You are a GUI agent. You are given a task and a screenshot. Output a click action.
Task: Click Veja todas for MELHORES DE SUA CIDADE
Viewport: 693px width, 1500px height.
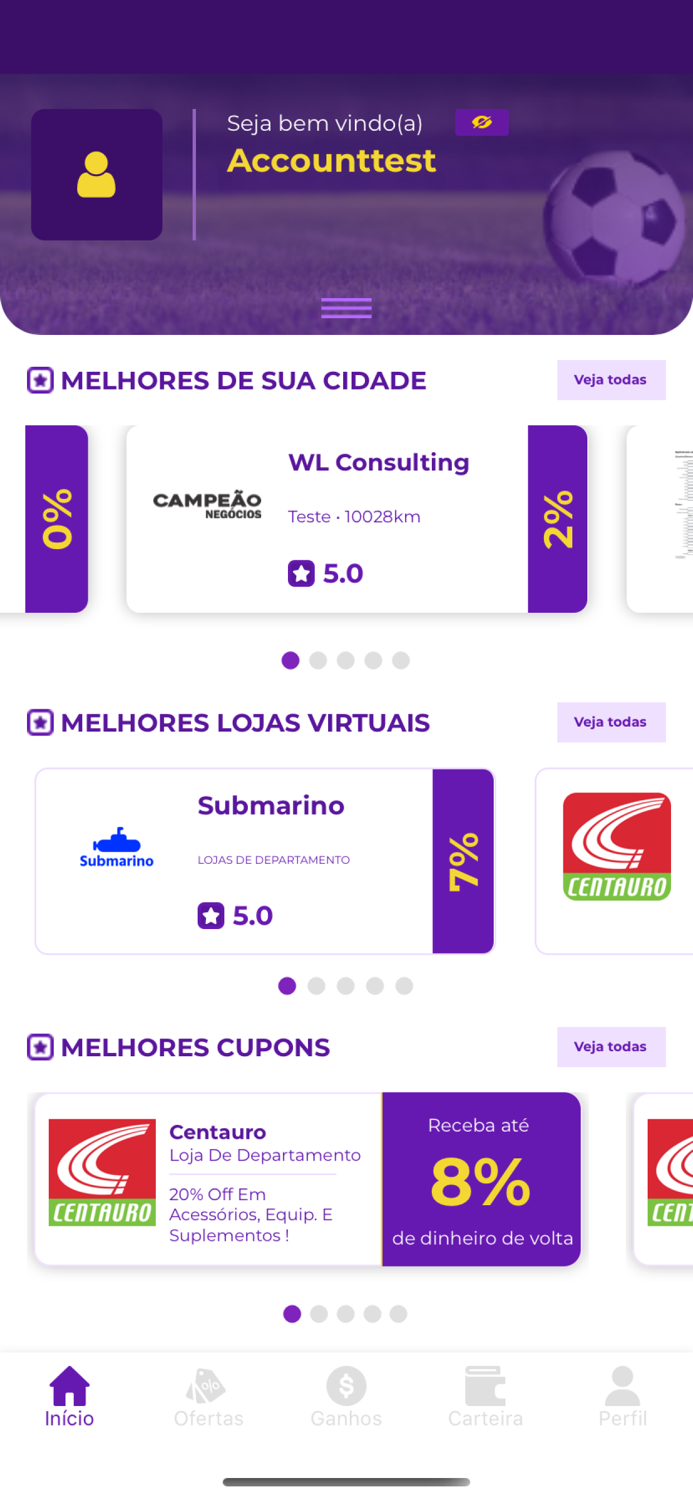click(x=611, y=380)
